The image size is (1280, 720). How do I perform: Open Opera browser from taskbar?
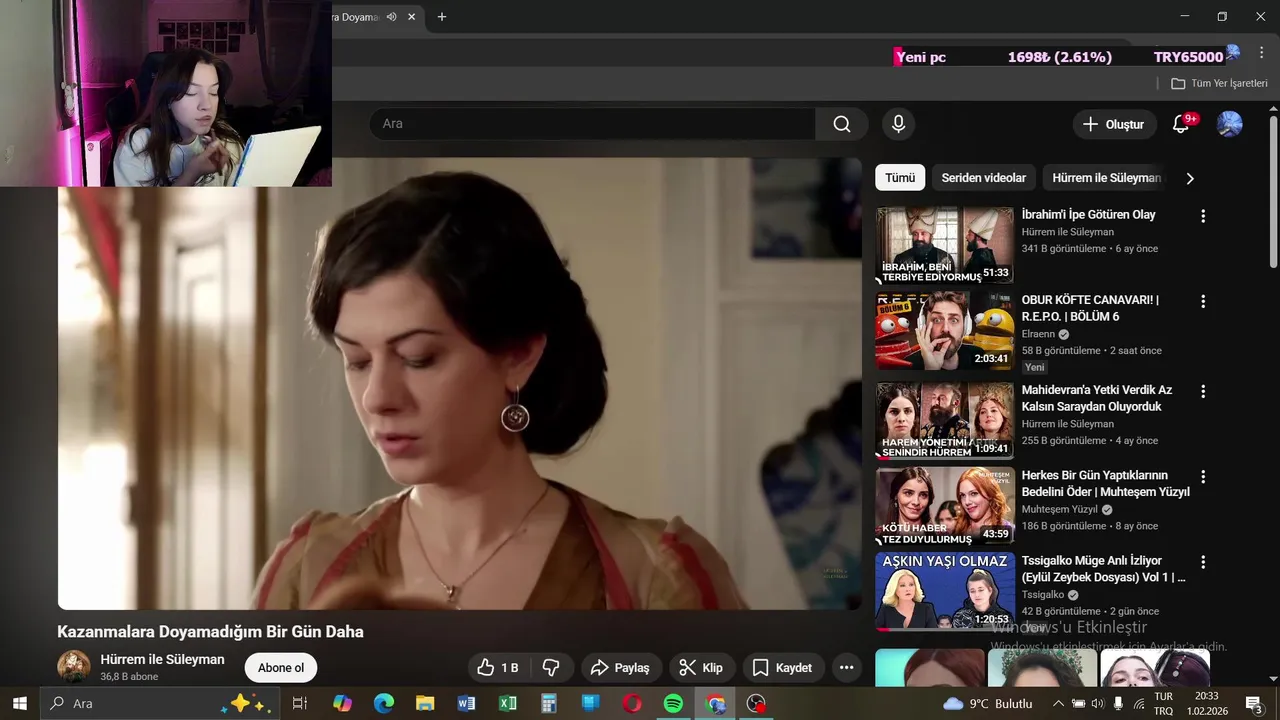coord(632,704)
